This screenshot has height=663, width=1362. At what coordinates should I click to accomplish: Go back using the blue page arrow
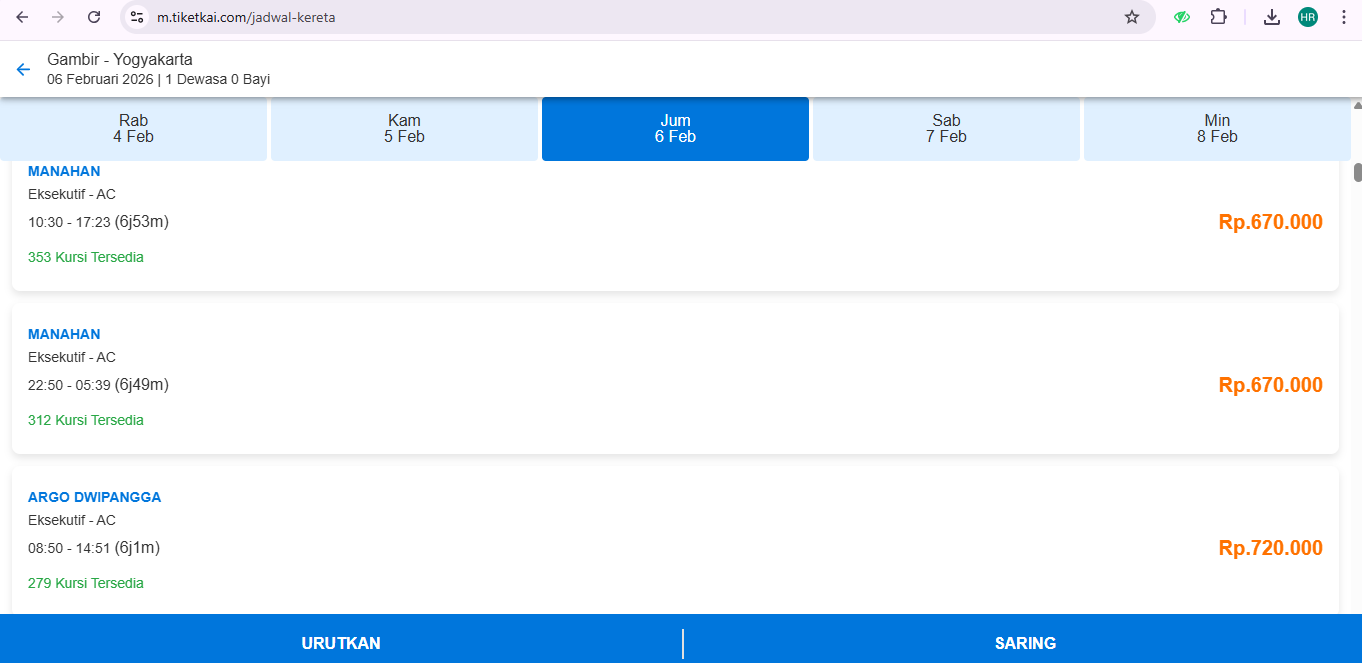tap(23, 69)
